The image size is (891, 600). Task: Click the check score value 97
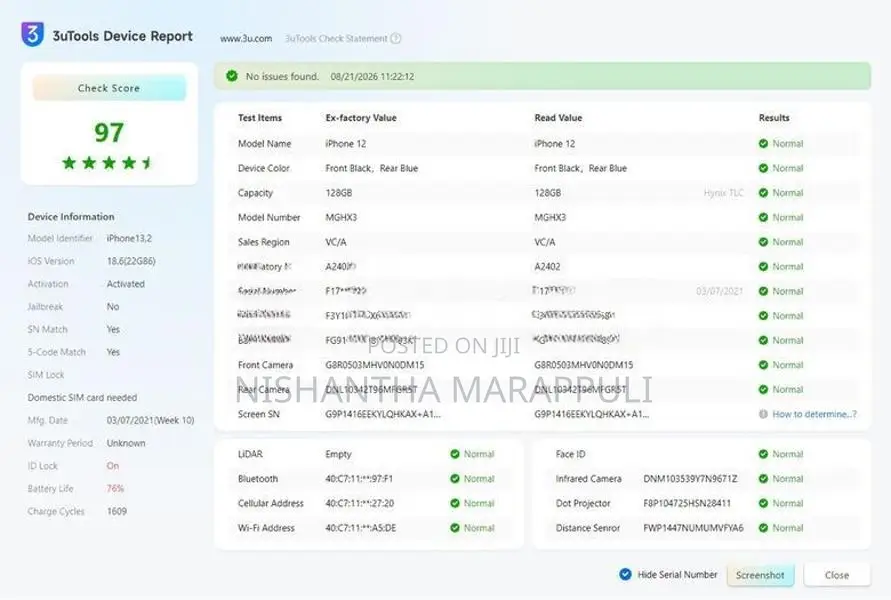coord(109,132)
